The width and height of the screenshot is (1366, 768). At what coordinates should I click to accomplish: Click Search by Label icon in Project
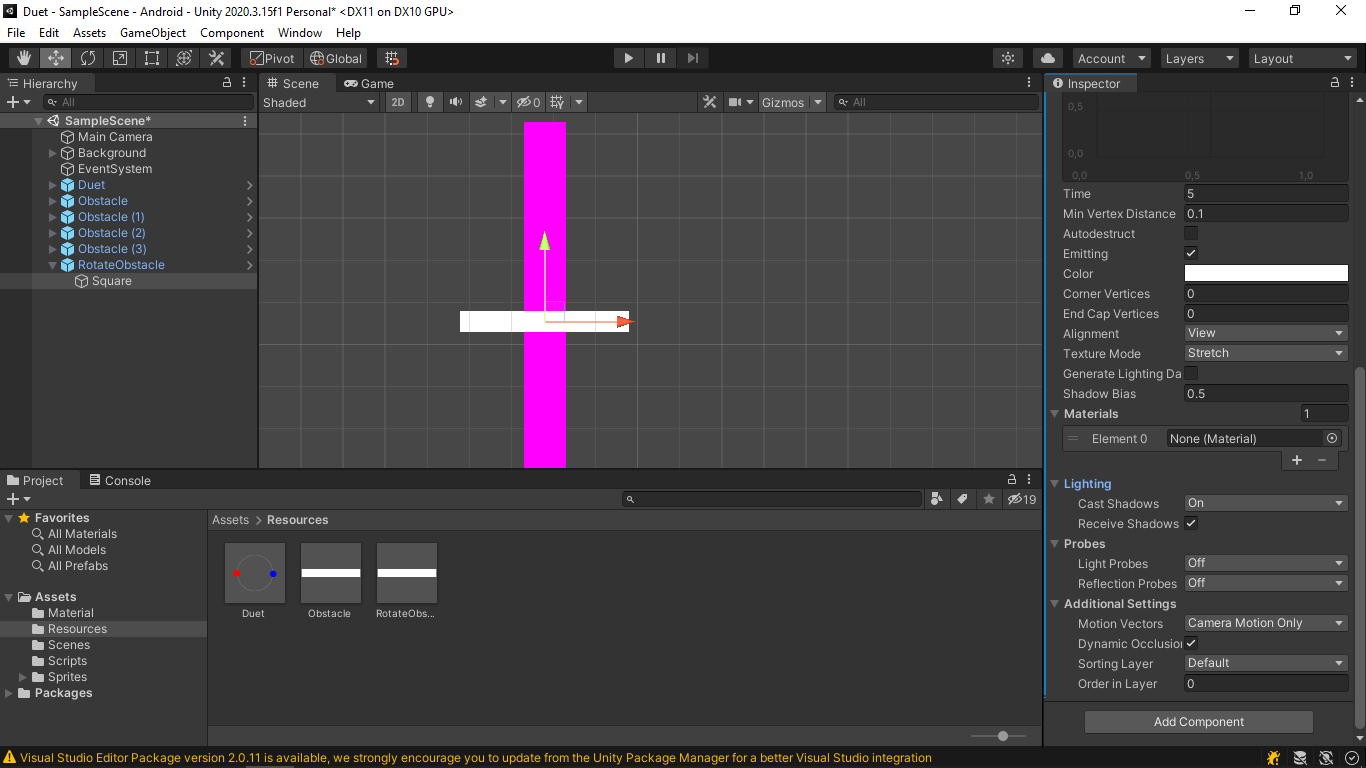(963, 498)
